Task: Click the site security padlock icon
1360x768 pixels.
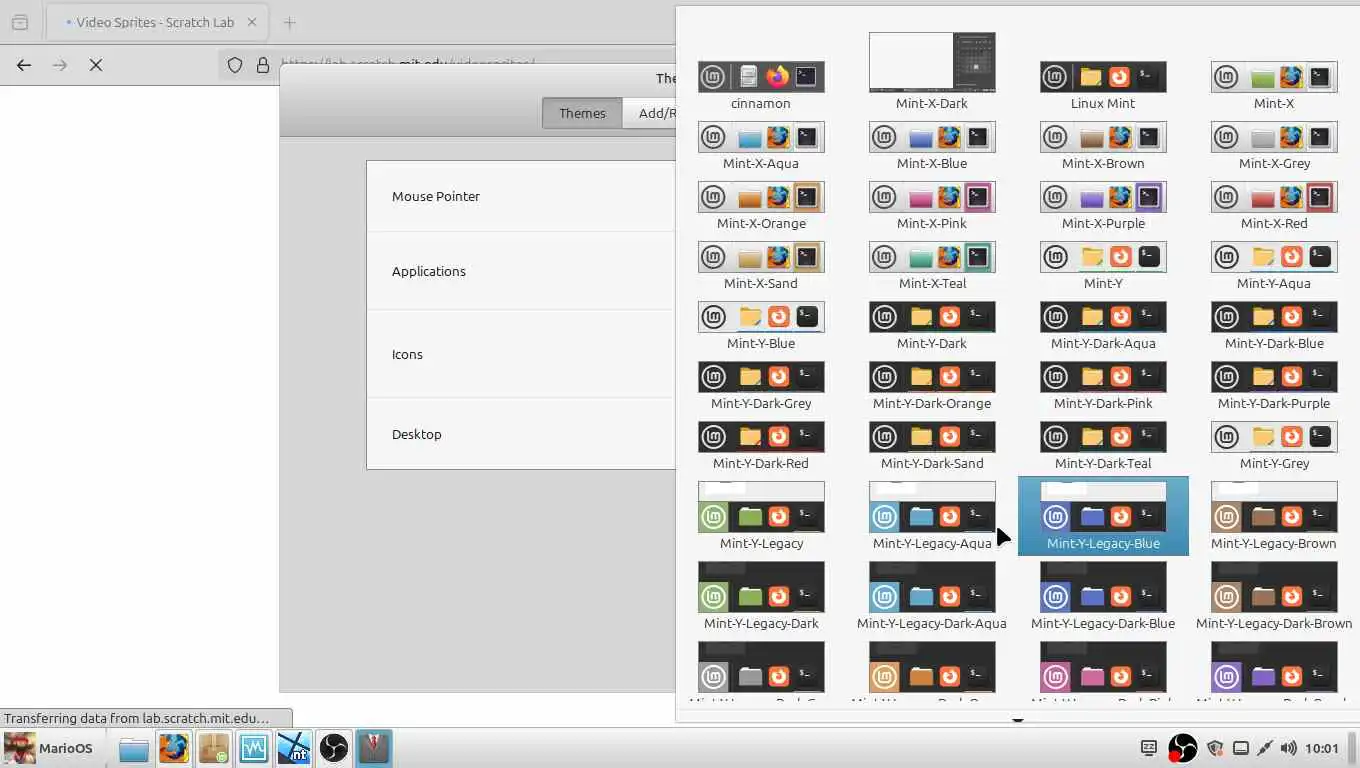Action: (x=263, y=65)
